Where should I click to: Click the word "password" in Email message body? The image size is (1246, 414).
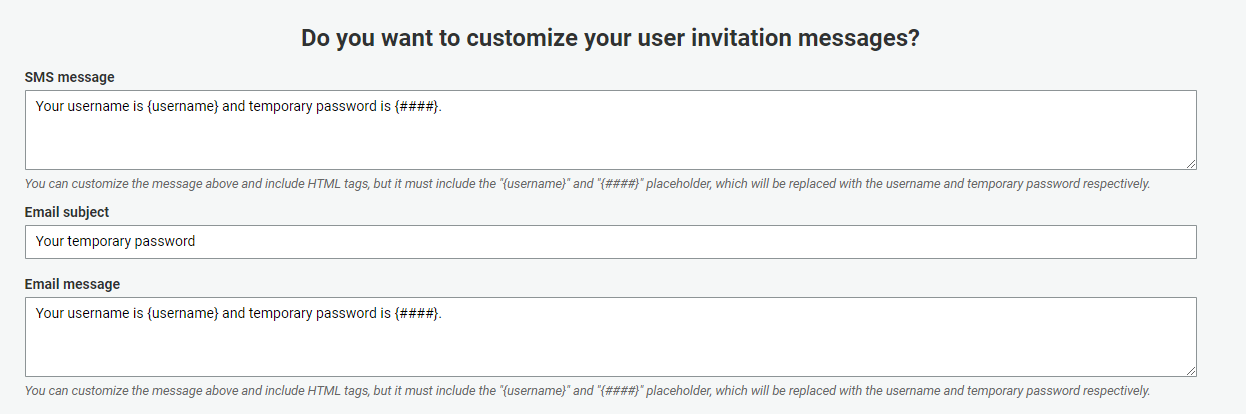point(348,313)
